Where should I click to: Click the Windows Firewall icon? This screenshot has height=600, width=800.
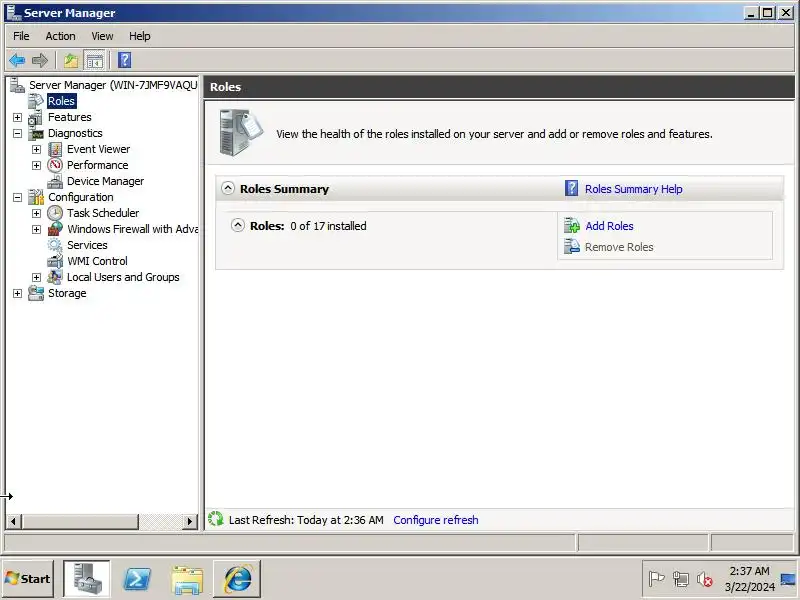[55, 229]
